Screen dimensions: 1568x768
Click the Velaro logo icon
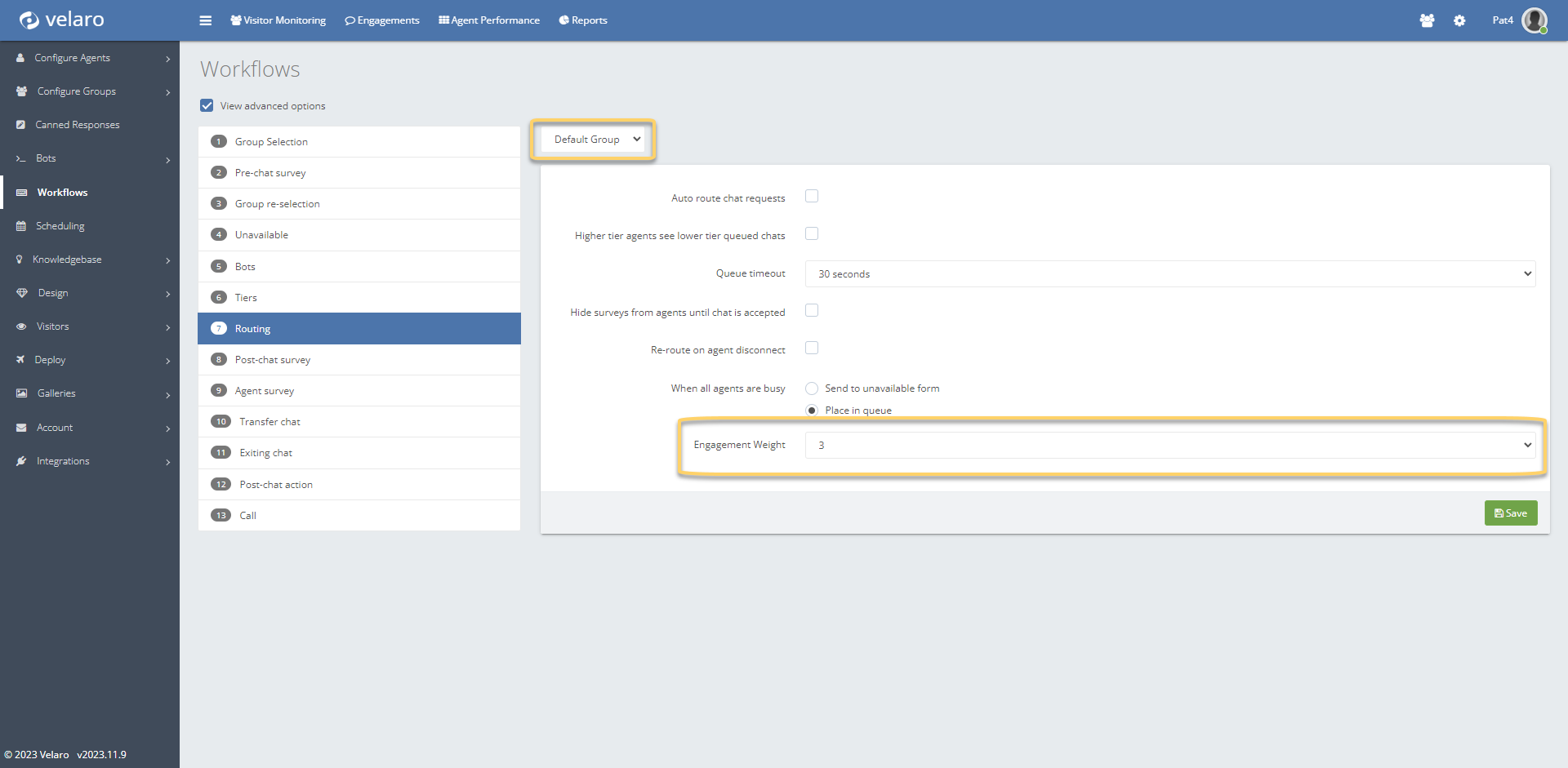[x=29, y=20]
